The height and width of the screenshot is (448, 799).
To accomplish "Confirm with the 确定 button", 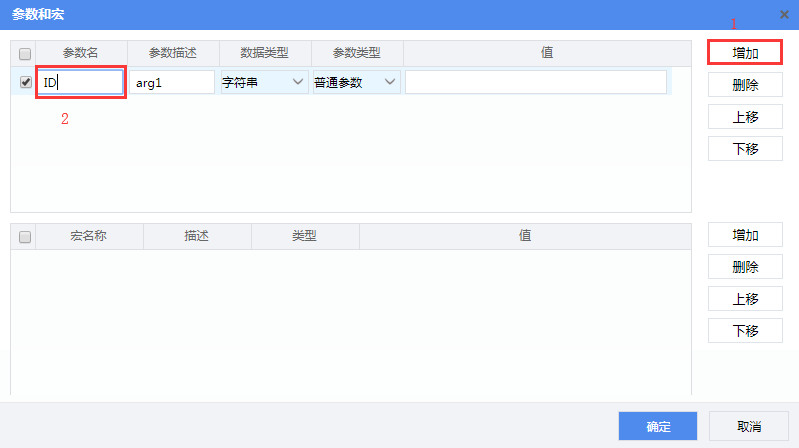I will pyautogui.click(x=658, y=426).
